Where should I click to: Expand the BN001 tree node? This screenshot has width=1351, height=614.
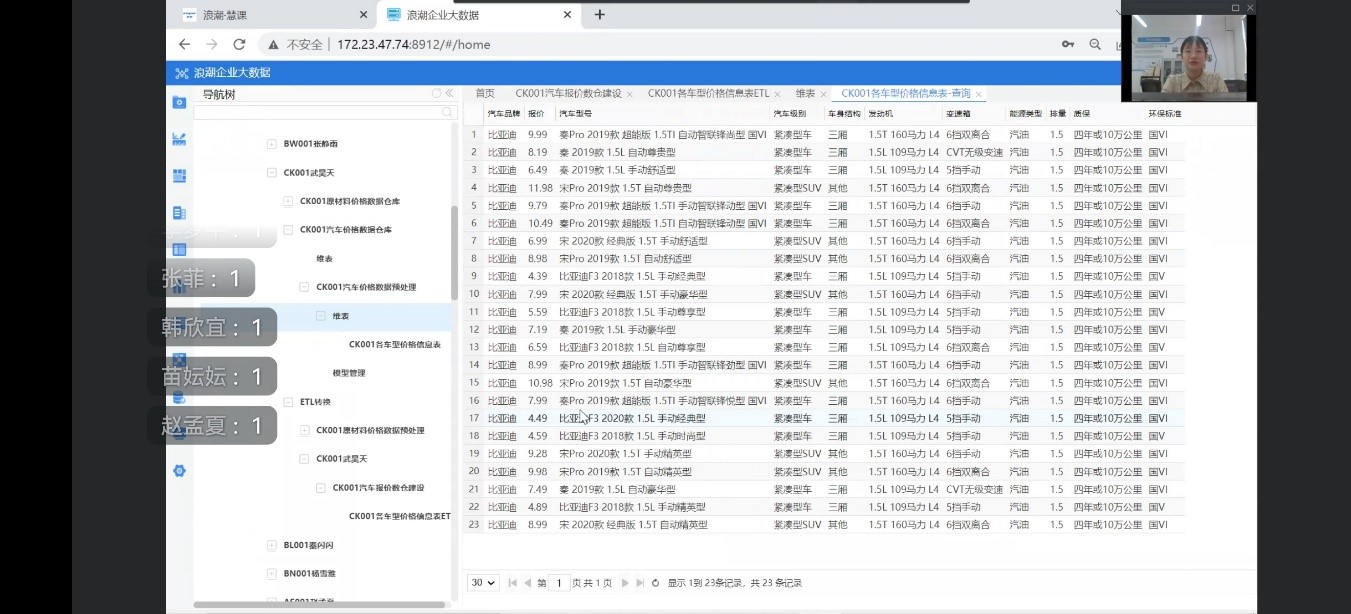pyautogui.click(x=272, y=573)
